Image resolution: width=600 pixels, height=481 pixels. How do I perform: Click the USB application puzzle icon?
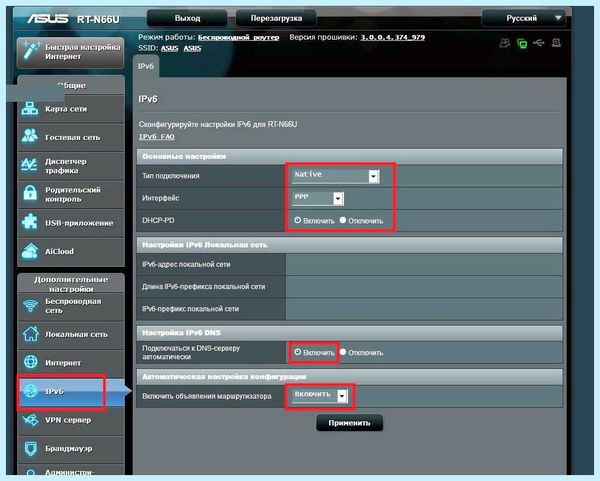point(30,222)
